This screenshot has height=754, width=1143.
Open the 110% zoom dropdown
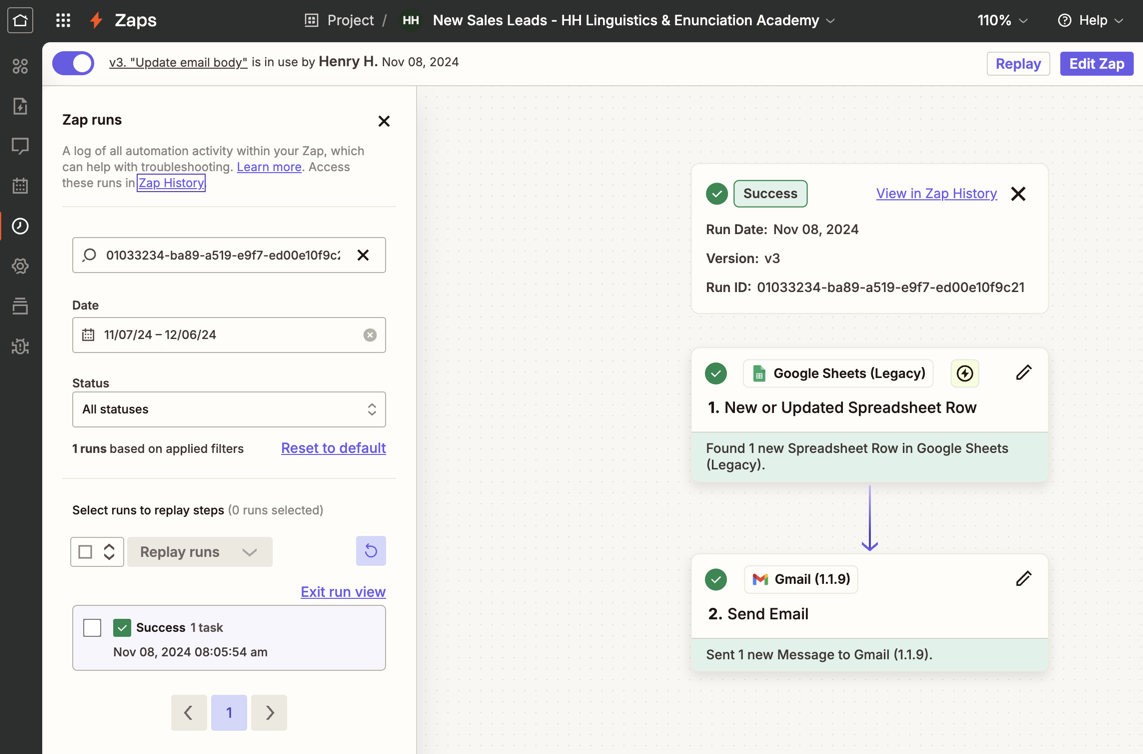[x=1002, y=20]
